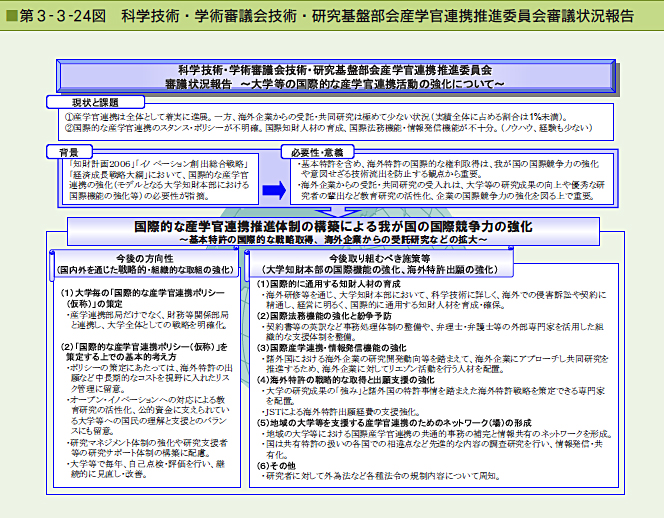Click '(2)国際法務機能の強化と紛争予防' heading
Screen dimensions: 664x518
(x=324, y=316)
